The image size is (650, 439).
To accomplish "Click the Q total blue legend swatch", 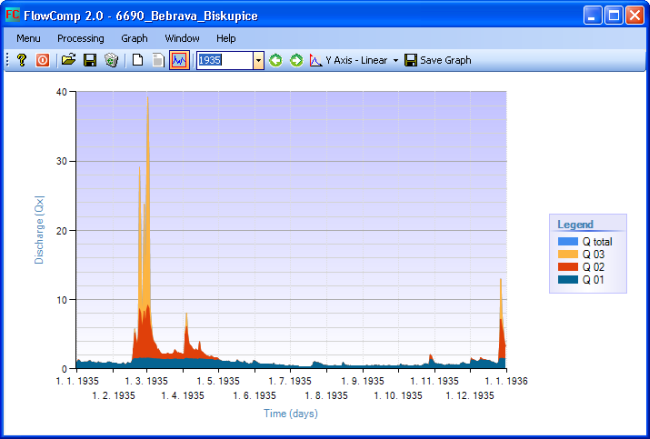I will pos(568,241).
